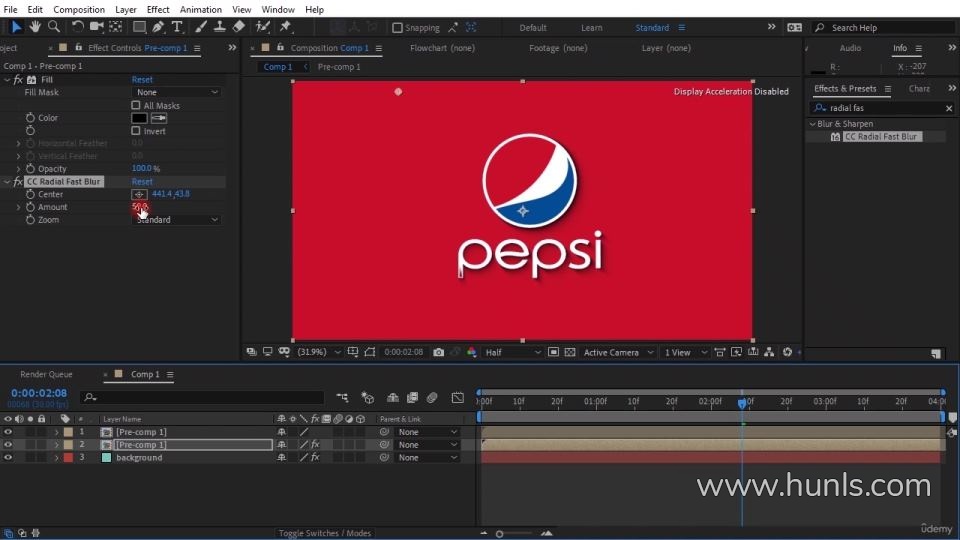Choose the Type text tool
The height and width of the screenshot is (540, 960).
point(177,27)
